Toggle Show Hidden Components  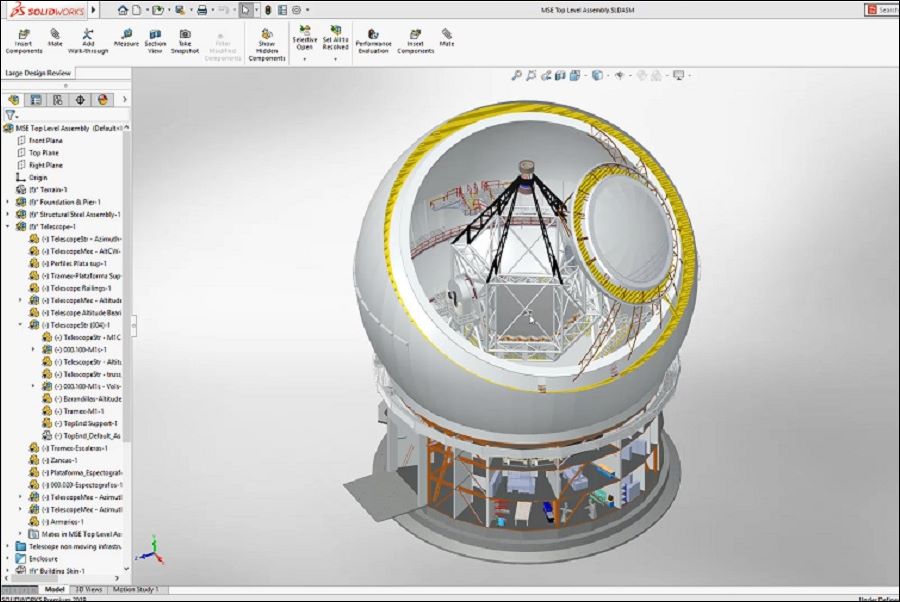pos(267,42)
